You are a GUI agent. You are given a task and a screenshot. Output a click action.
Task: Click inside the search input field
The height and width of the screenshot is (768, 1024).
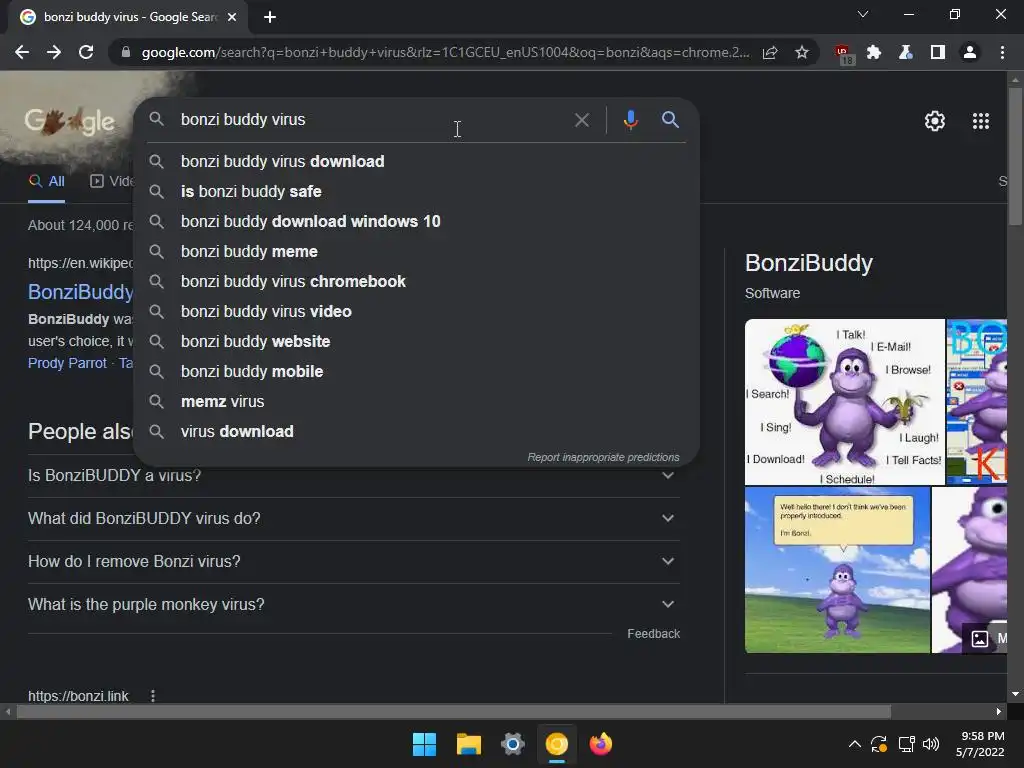(x=372, y=120)
